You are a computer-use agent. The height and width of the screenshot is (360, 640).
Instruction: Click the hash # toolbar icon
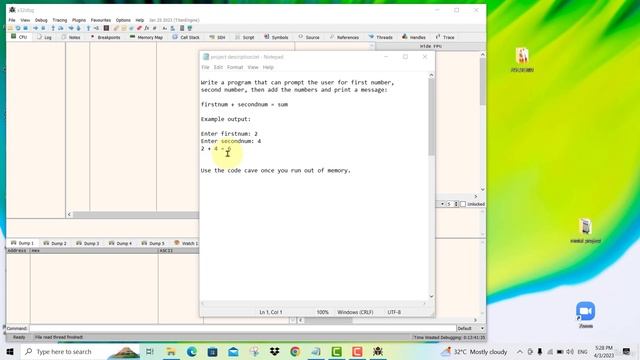[154, 28]
